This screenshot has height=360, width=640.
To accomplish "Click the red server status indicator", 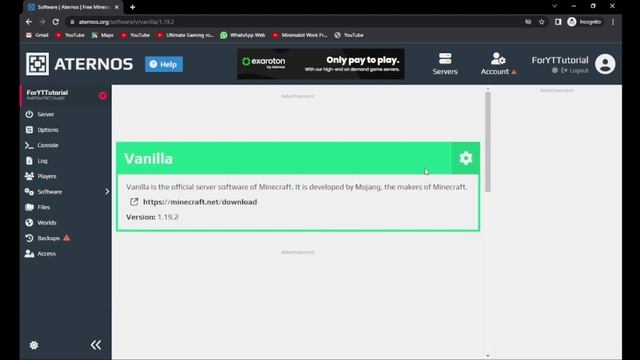I will [x=103, y=96].
